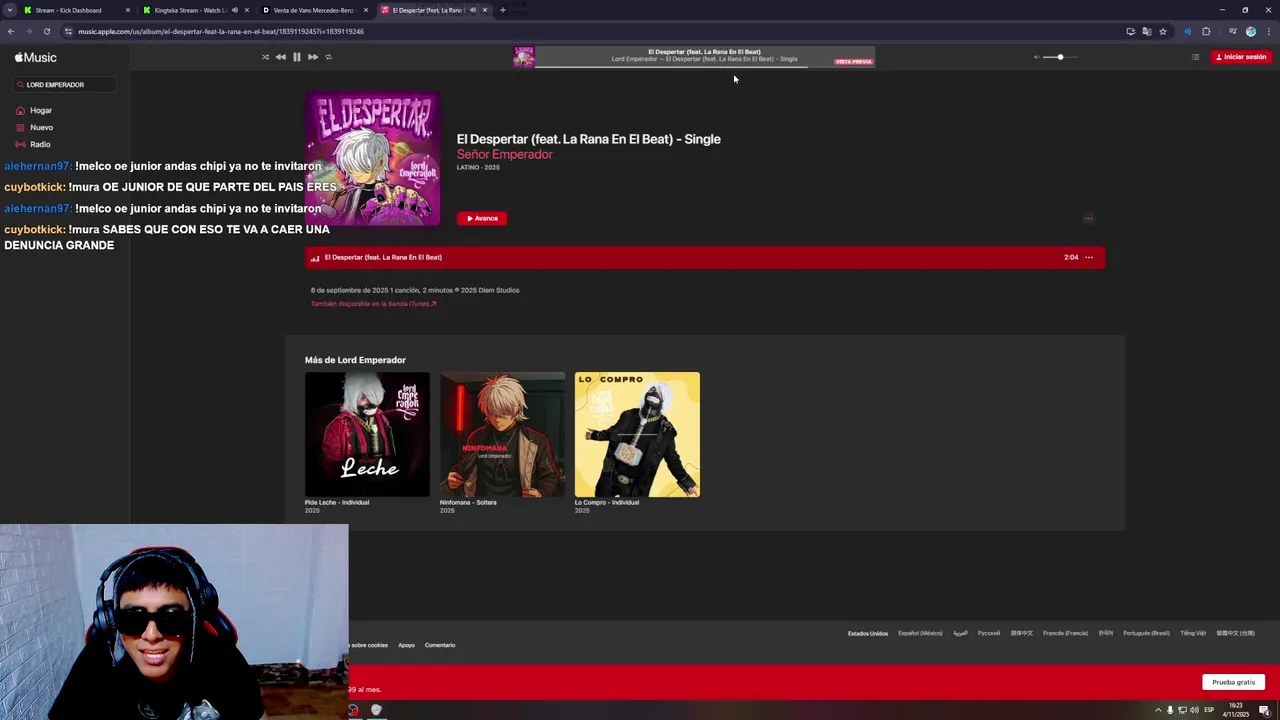The height and width of the screenshot is (720, 1280).
Task: Open the Ninfomana - Soltera album cover
Action: point(502,434)
